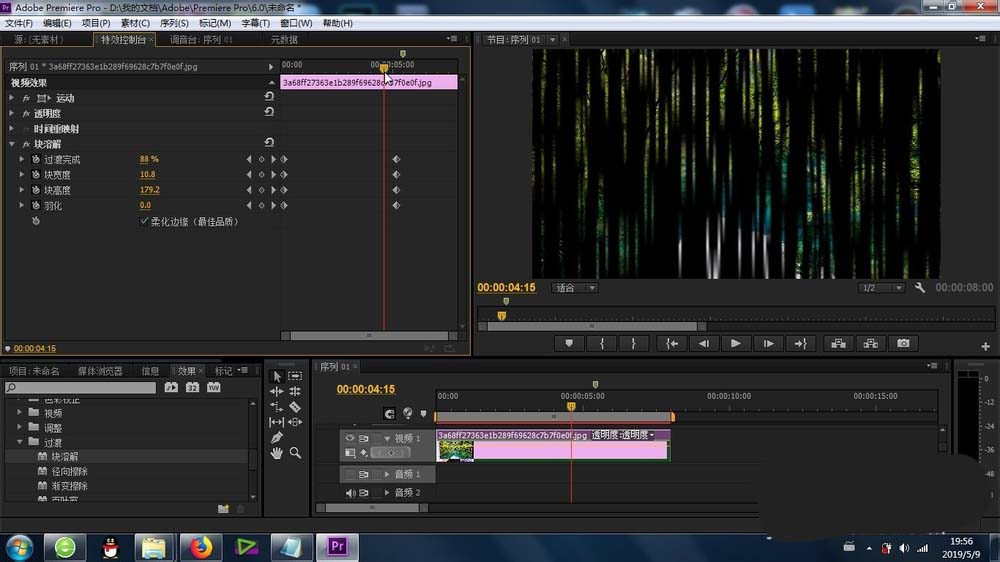
Task: Switch to the 媒体浏览器 tab
Action: [100, 371]
